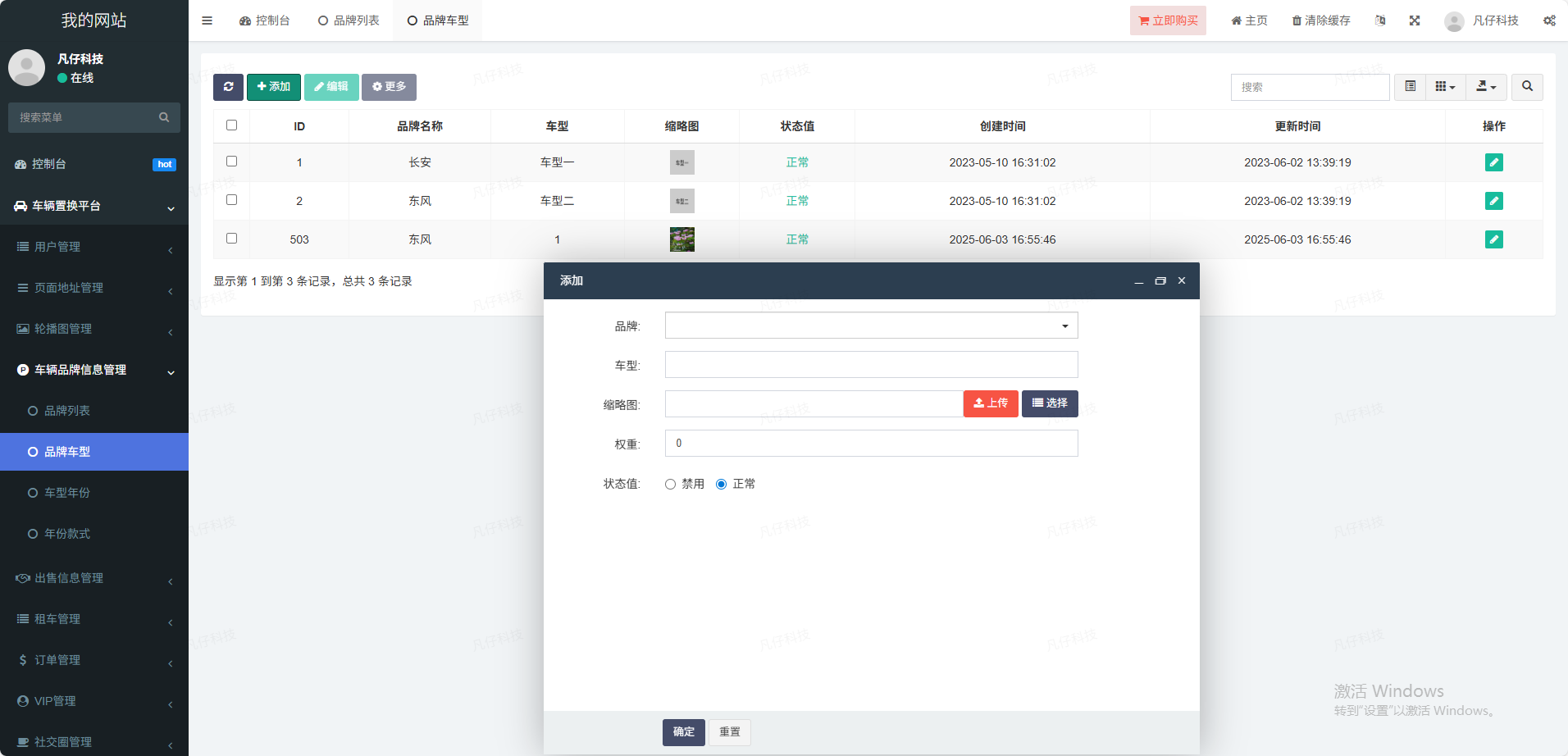The image size is (1568, 756).
Task: Check the checkbox for row ID 1
Action: click(x=231, y=162)
